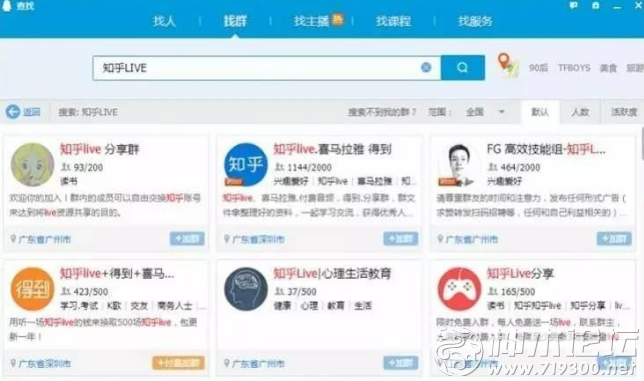The image size is (644, 381).
Task: Select the 美食 hot keyword
Action: point(608,68)
